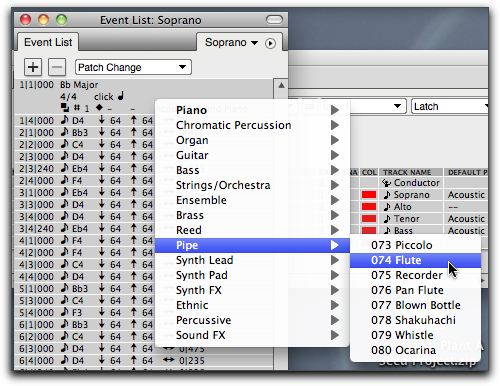Expand the Bass patch submenu
Screen dimensions: 500x386
pyautogui.click(x=252, y=170)
